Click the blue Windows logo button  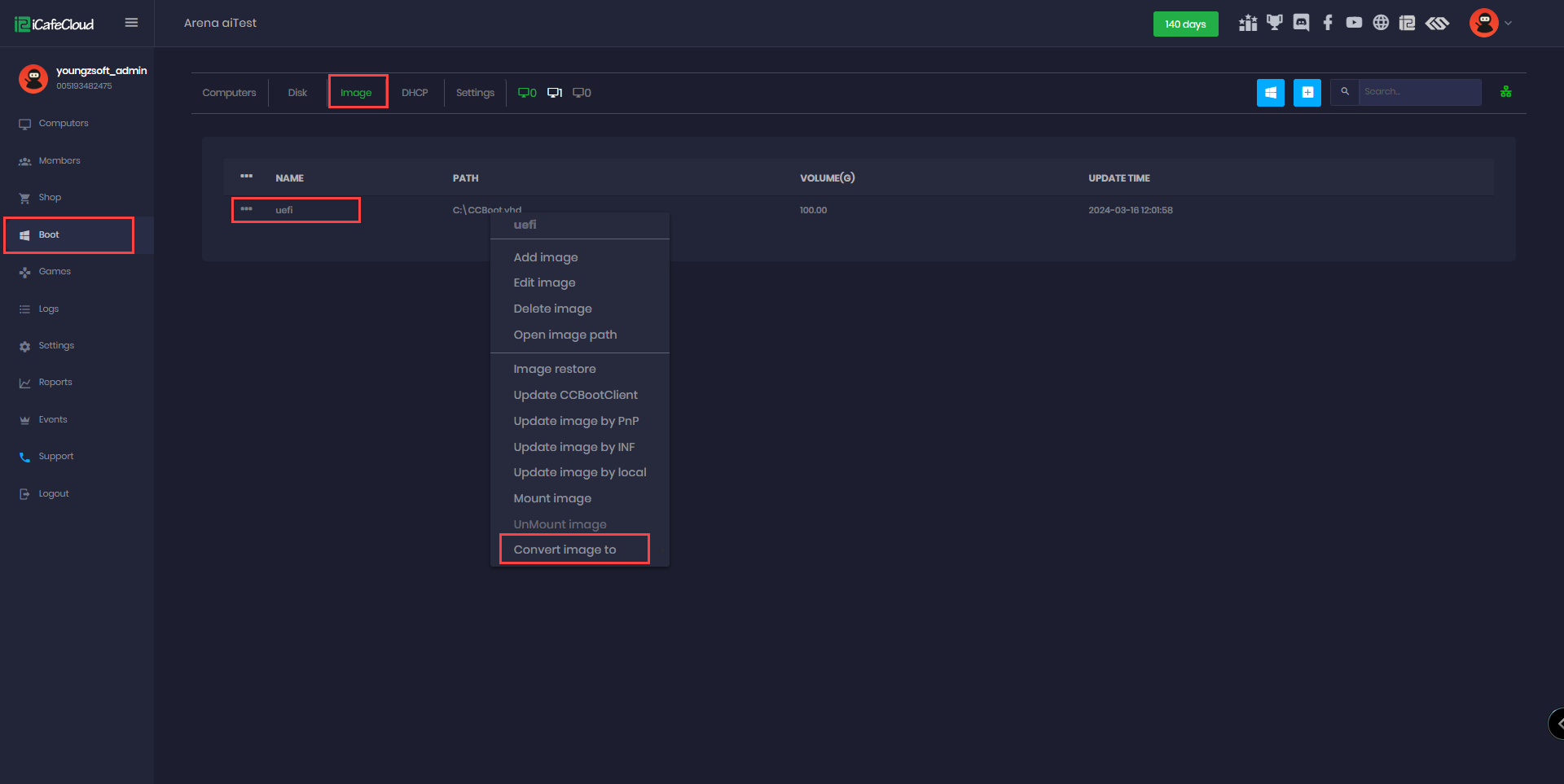1270,93
